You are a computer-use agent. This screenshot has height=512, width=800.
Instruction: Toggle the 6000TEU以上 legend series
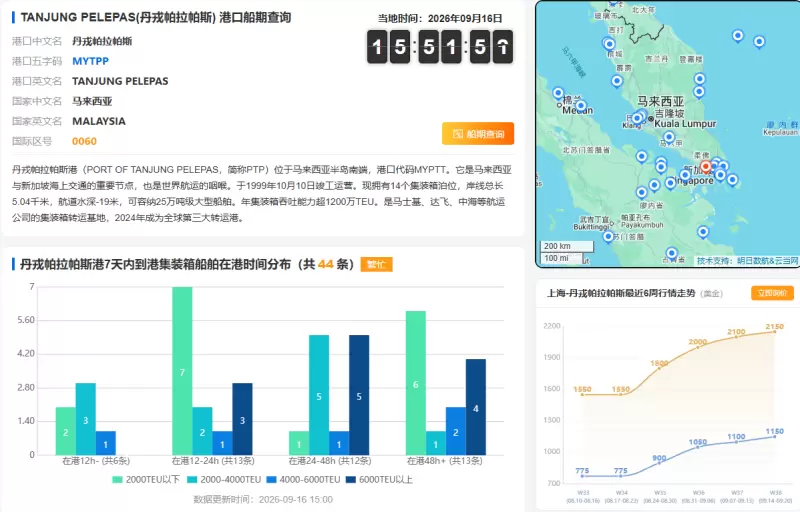[379, 479]
